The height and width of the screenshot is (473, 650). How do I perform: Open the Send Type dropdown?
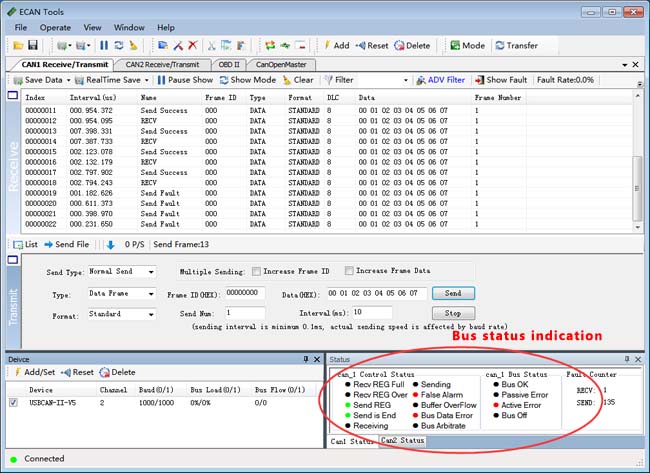pyautogui.click(x=121, y=271)
